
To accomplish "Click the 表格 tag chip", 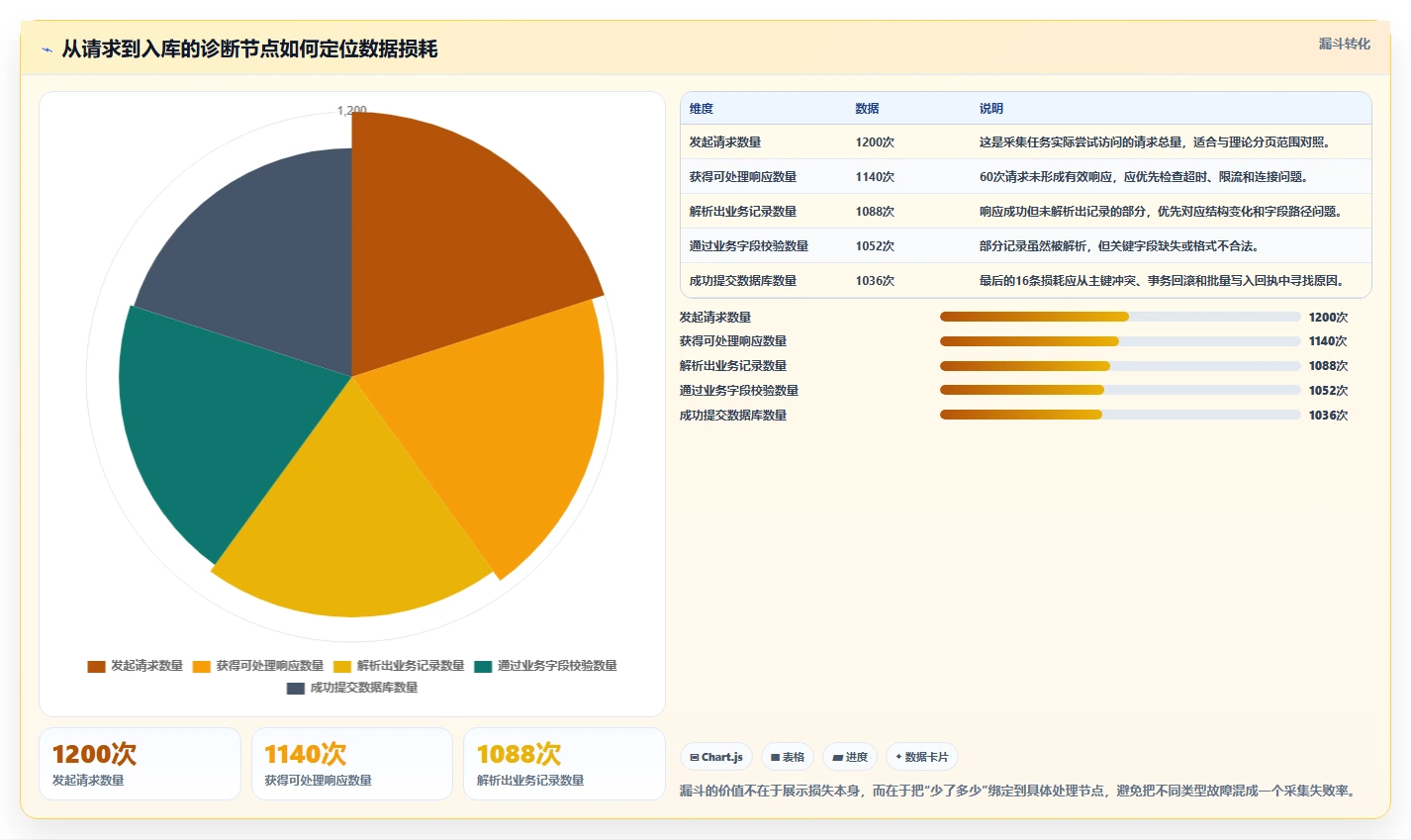I will pos(788,757).
